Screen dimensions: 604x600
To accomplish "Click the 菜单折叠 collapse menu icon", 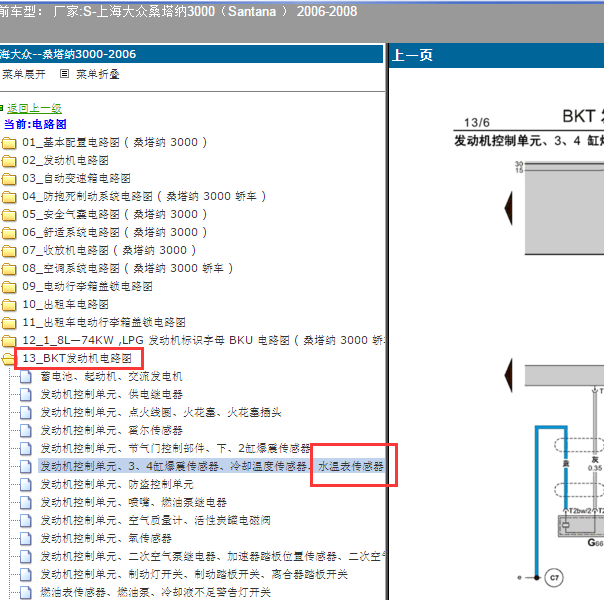I will click(x=64, y=74).
